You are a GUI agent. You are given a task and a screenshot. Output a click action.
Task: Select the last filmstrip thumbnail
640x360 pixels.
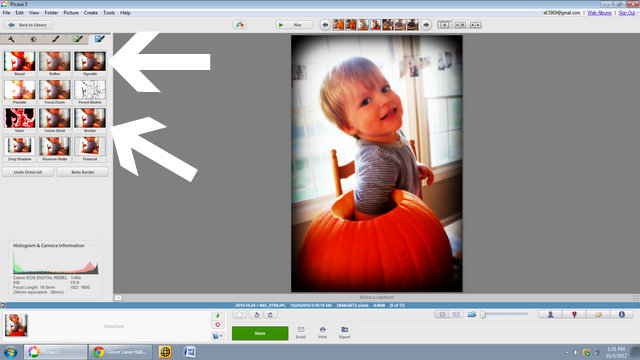[x=412, y=25]
